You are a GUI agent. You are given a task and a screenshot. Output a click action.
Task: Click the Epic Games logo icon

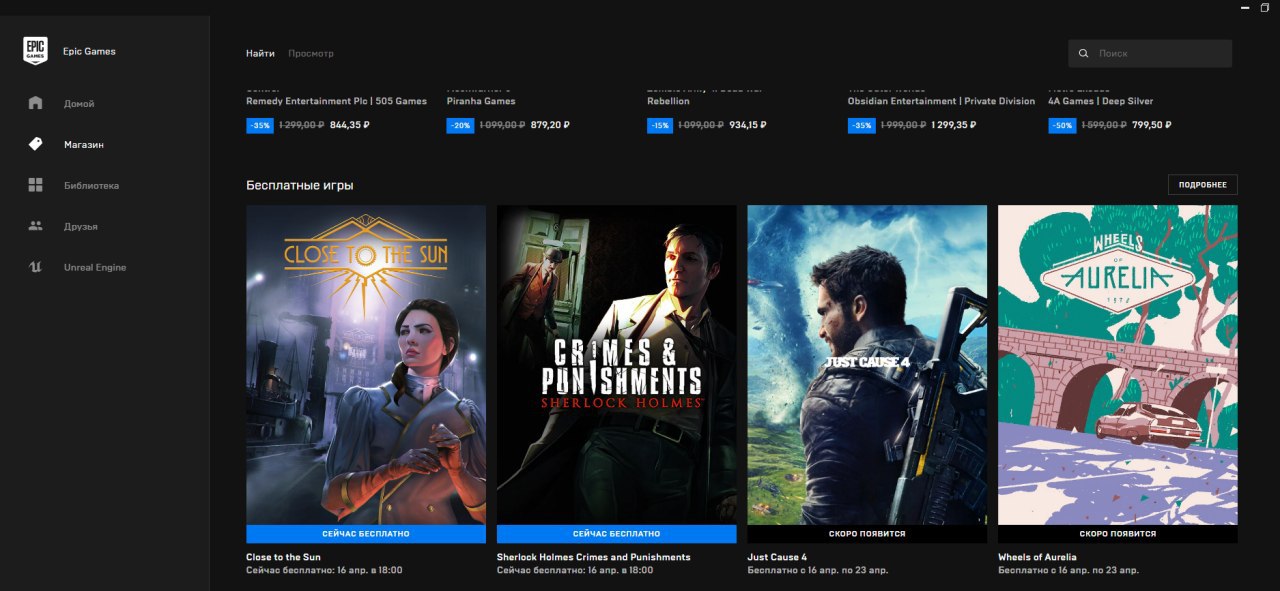(x=35, y=51)
